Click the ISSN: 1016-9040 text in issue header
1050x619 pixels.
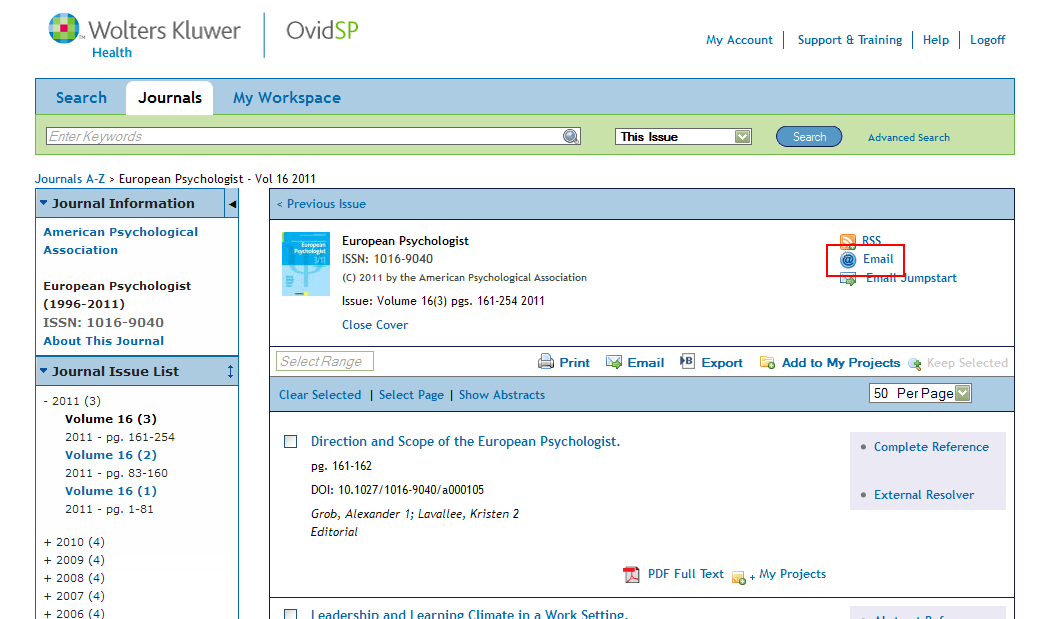point(387,259)
